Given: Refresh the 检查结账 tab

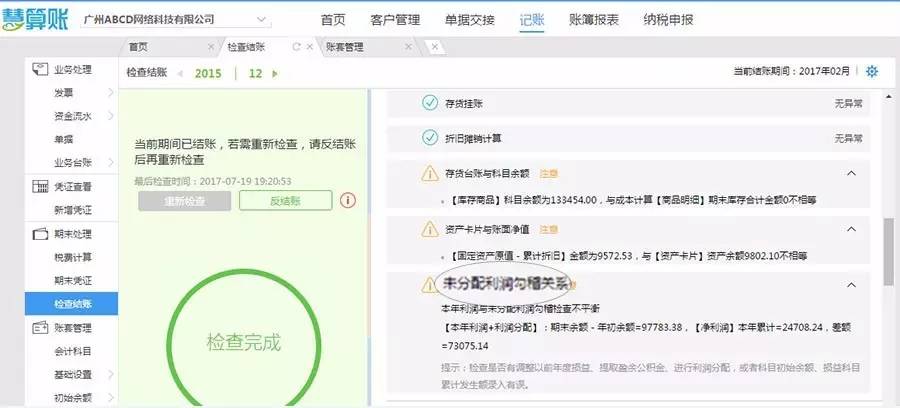Looking at the screenshot, I should tap(296, 47).
